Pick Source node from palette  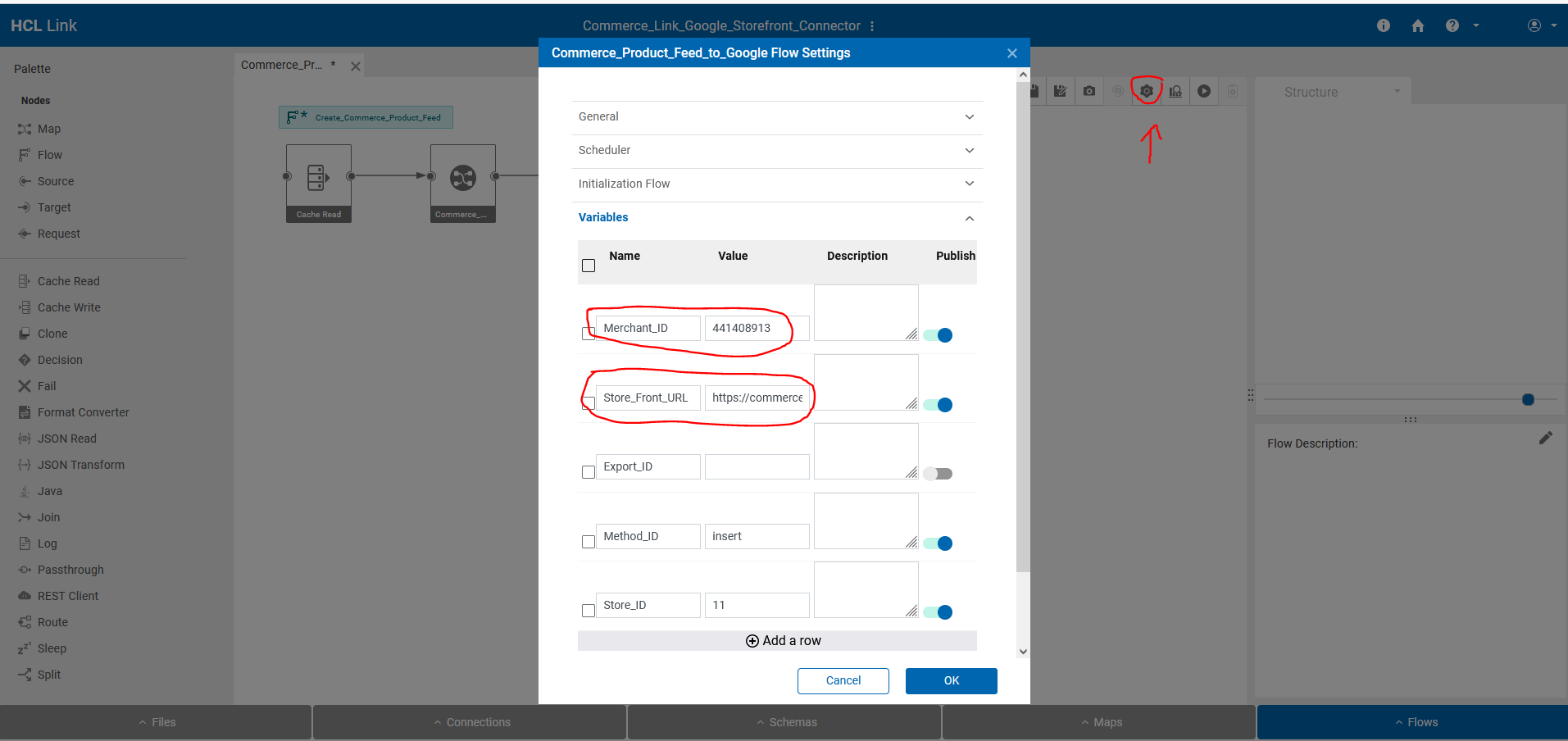[46, 181]
